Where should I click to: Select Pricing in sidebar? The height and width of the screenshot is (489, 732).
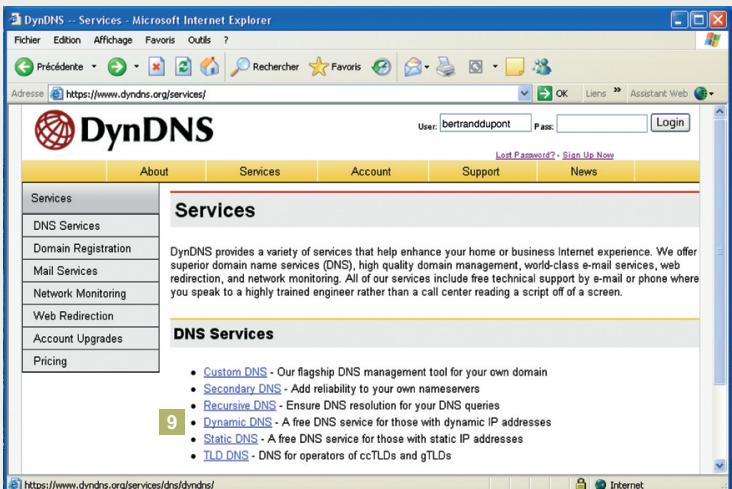[91, 361]
